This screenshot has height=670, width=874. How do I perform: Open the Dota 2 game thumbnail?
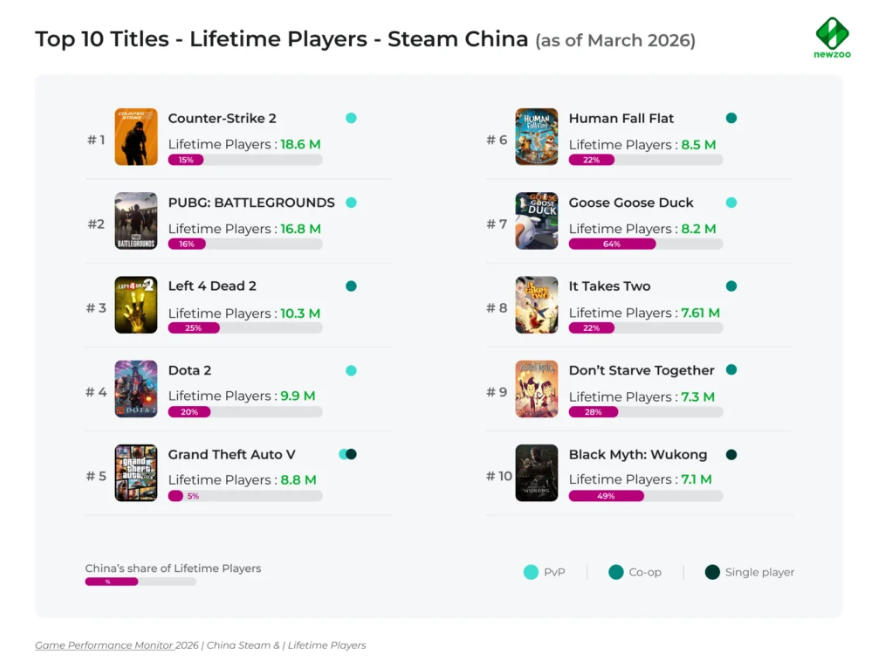point(136,389)
